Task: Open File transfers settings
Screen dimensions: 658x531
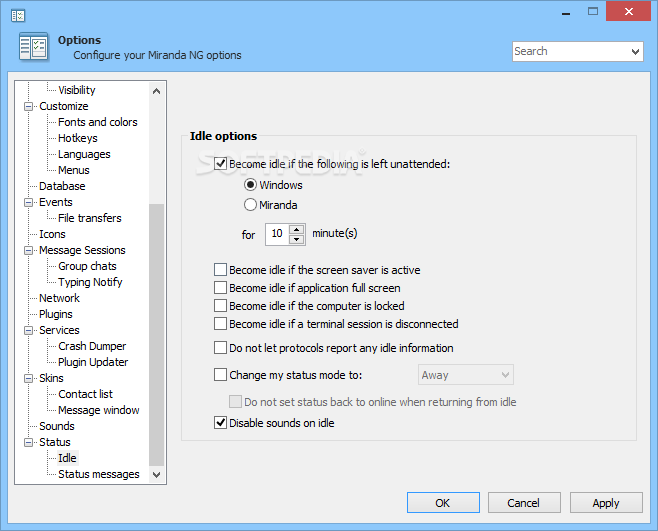Action: (89, 218)
